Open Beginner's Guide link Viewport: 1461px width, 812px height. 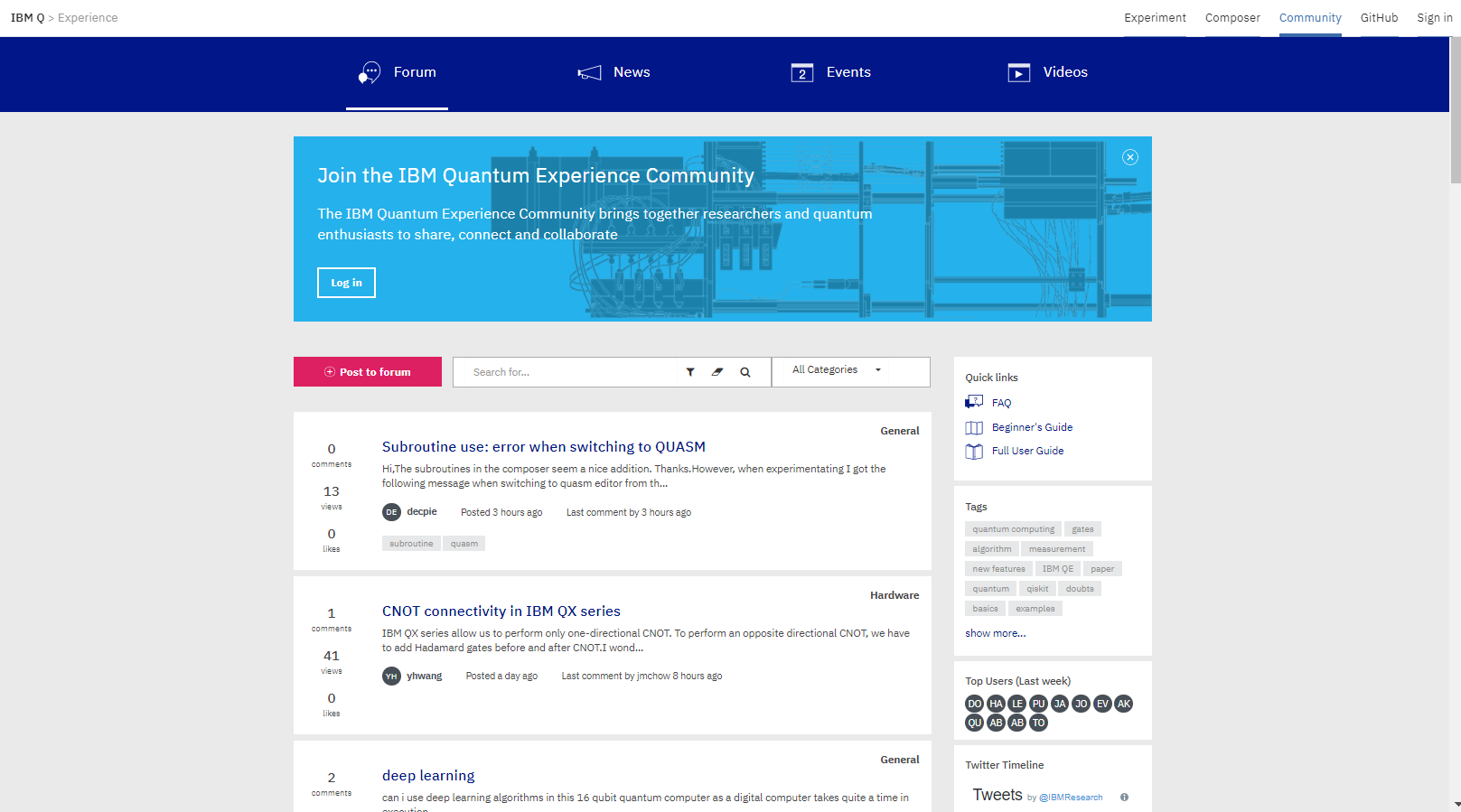[x=1032, y=427]
